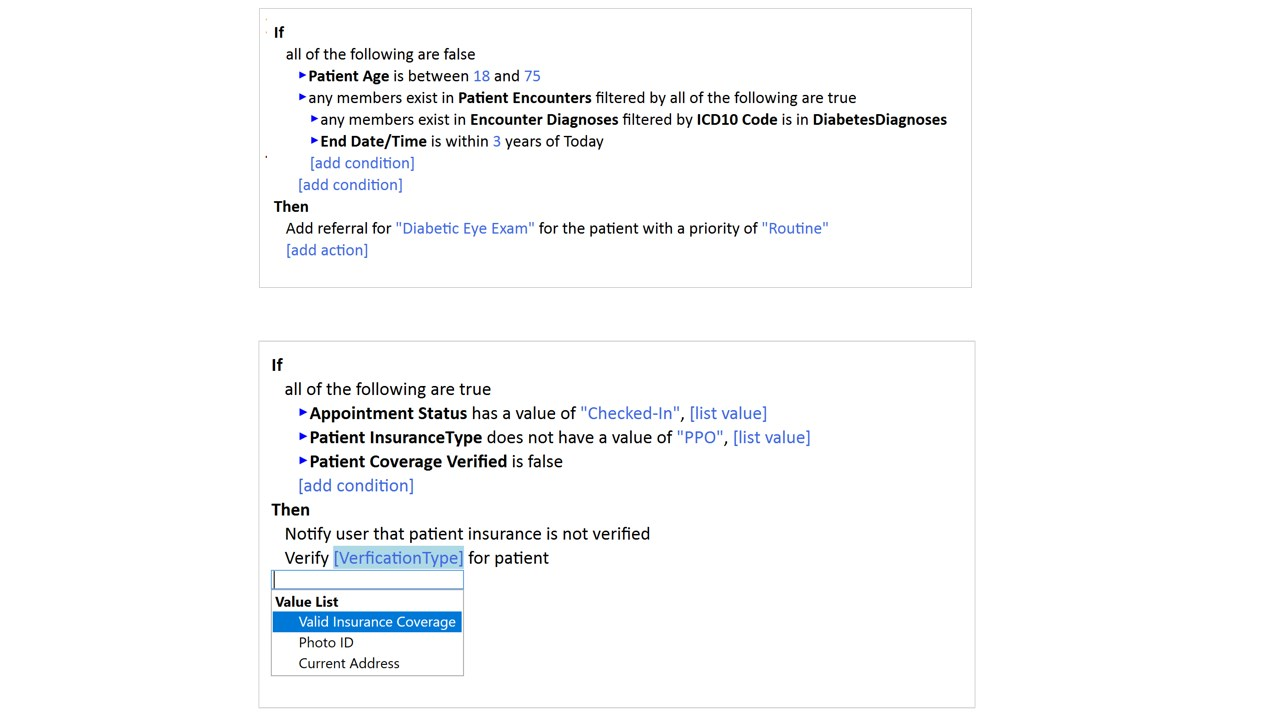Edit the minimum age value 18
The height and width of the screenshot is (720, 1280).
[x=482, y=76]
